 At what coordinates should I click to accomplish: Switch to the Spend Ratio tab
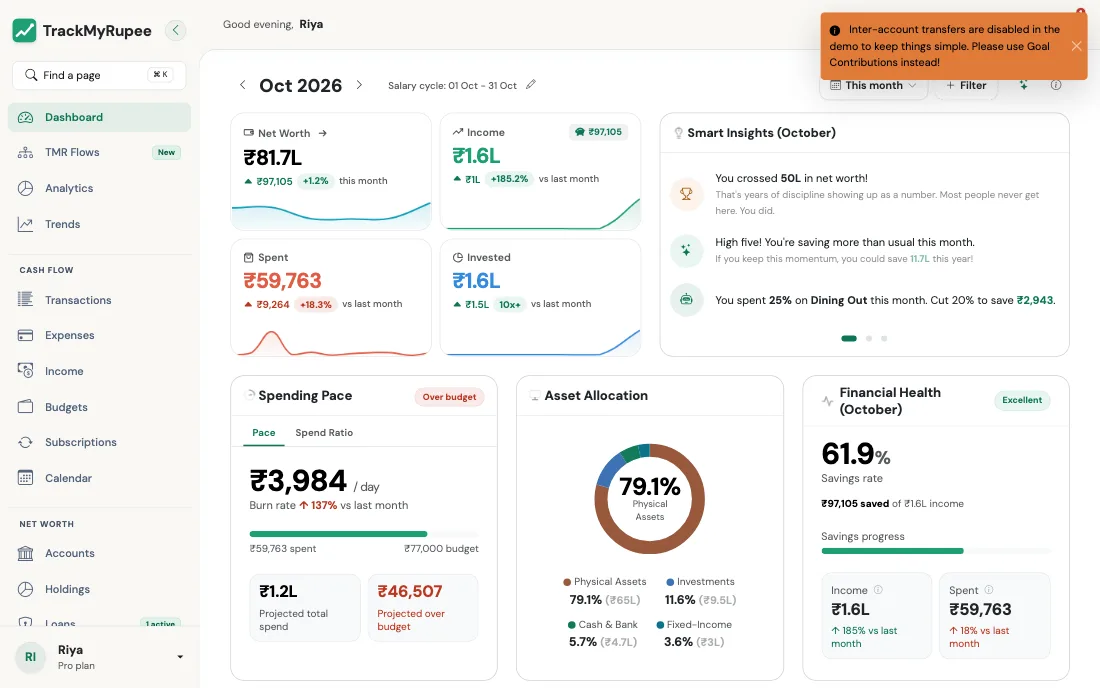[x=324, y=433]
